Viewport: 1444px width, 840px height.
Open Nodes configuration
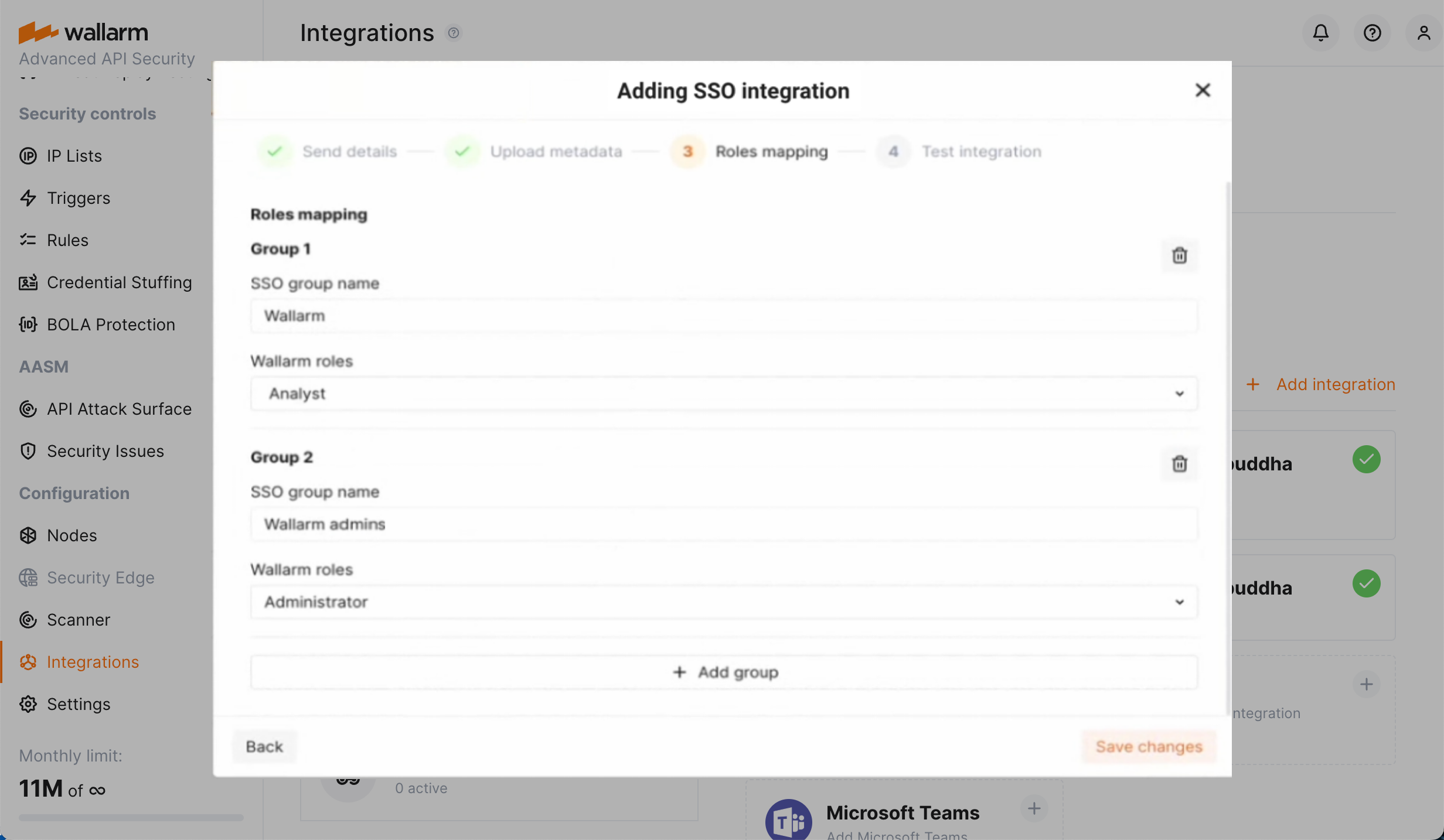(x=71, y=535)
